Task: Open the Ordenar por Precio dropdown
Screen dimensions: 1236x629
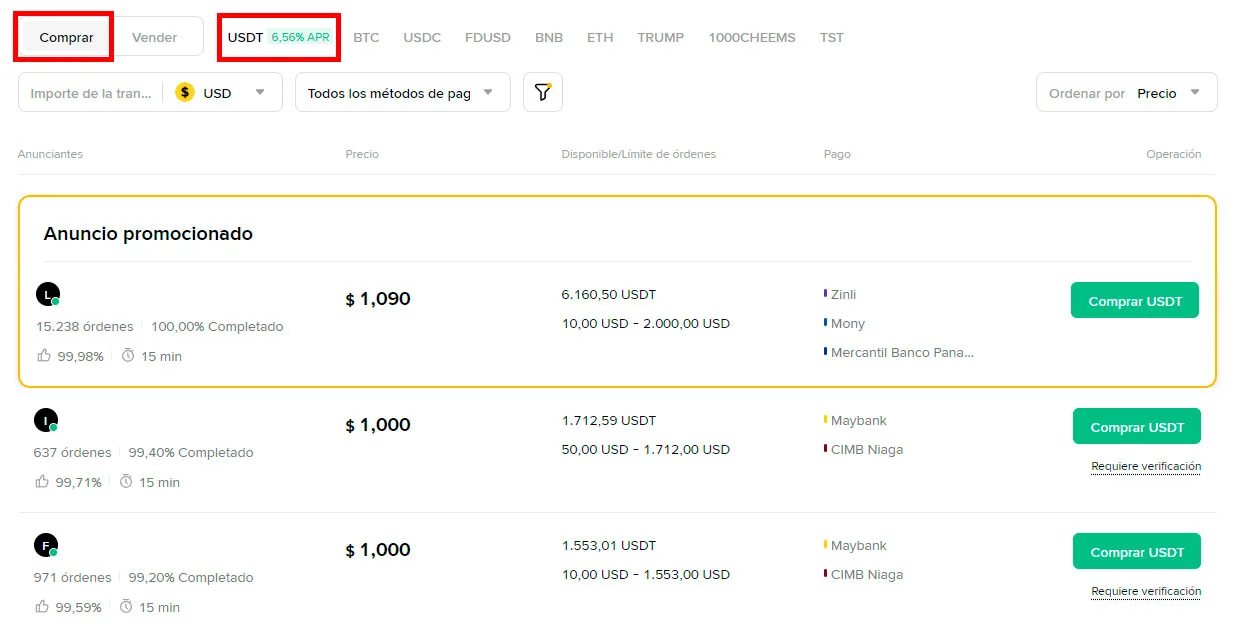Action: pos(1127,92)
